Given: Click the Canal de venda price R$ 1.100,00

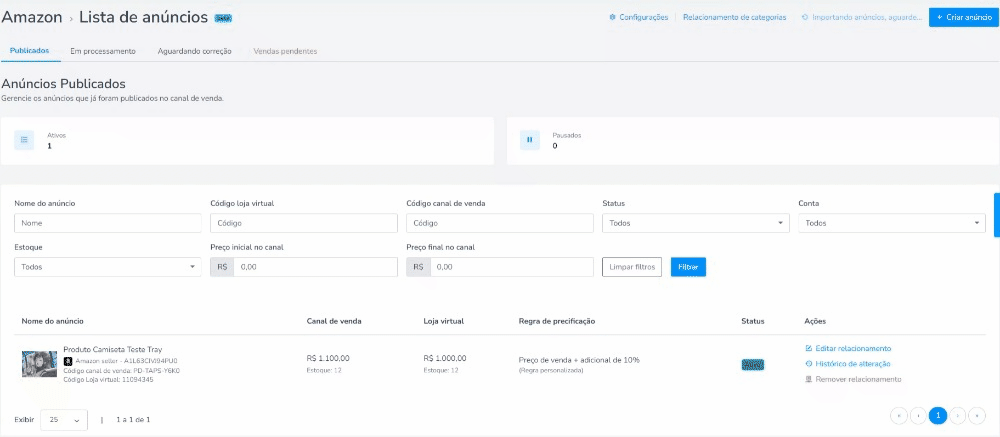Looking at the screenshot, I should point(328,358).
